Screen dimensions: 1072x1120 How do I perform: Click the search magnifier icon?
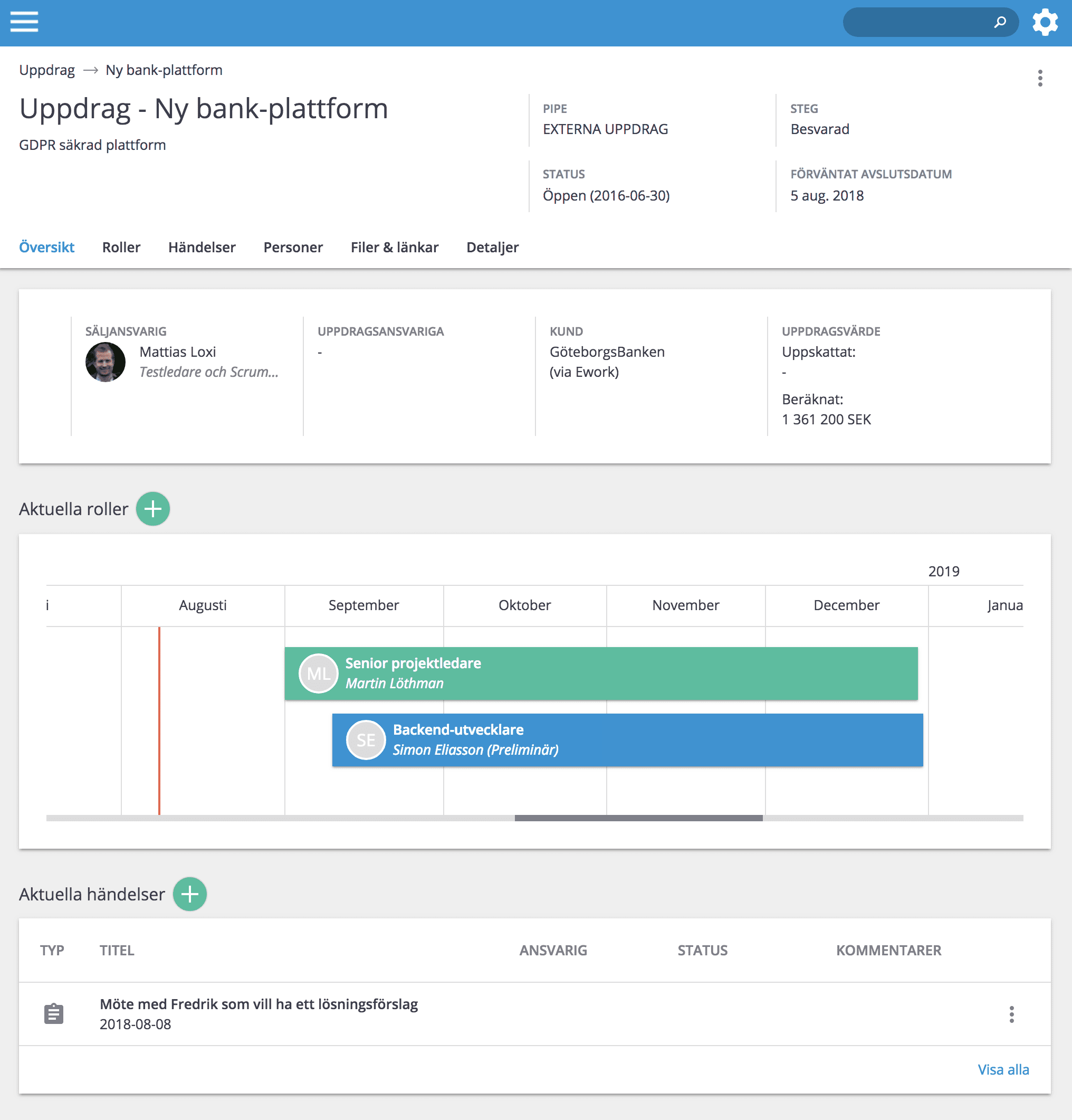point(1000,22)
